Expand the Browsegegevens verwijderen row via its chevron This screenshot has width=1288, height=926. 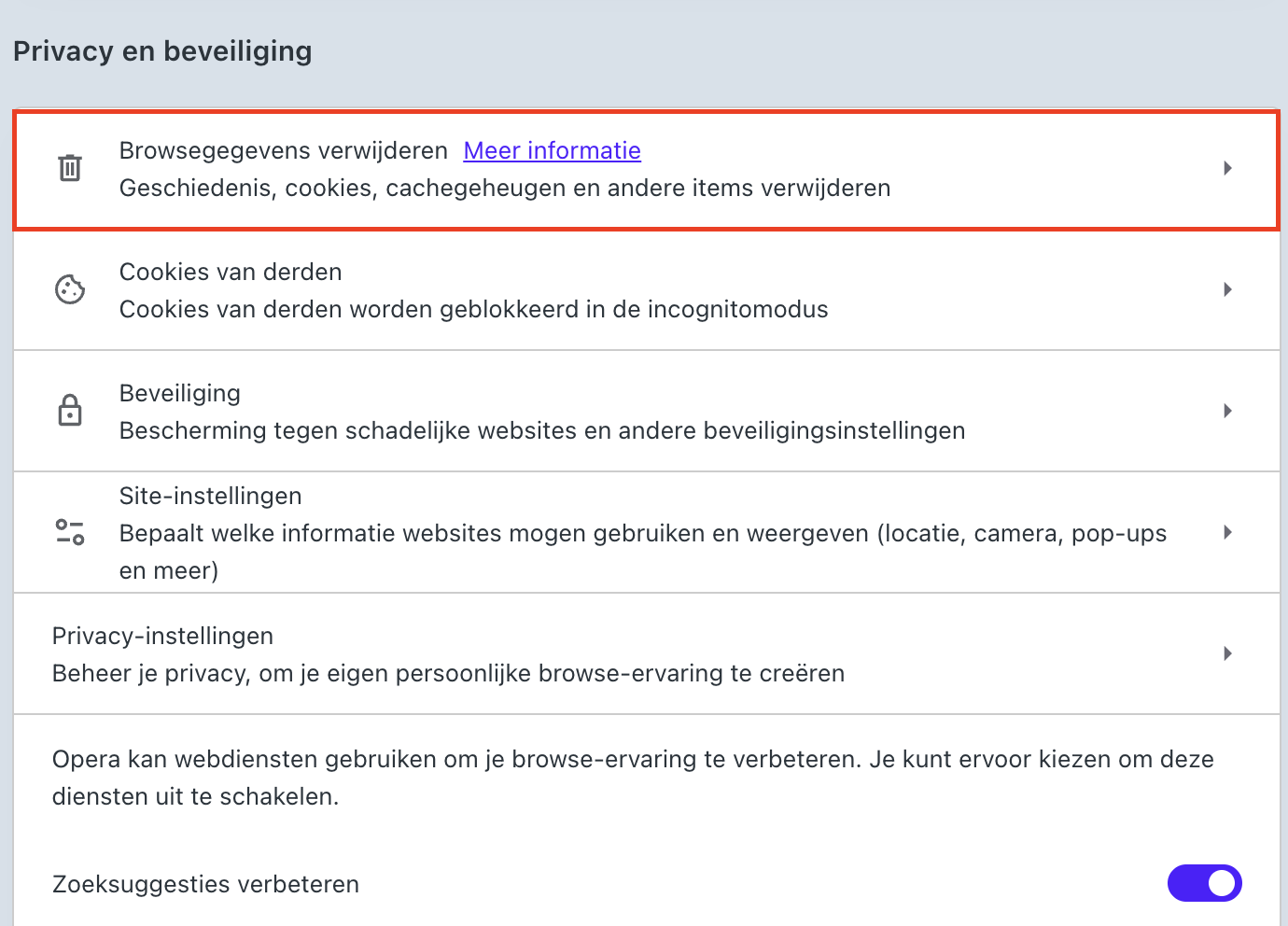click(x=1228, y=169)
